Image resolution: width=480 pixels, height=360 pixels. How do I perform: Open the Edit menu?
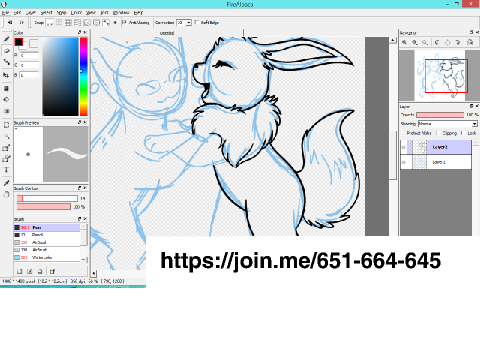point(17,13)
